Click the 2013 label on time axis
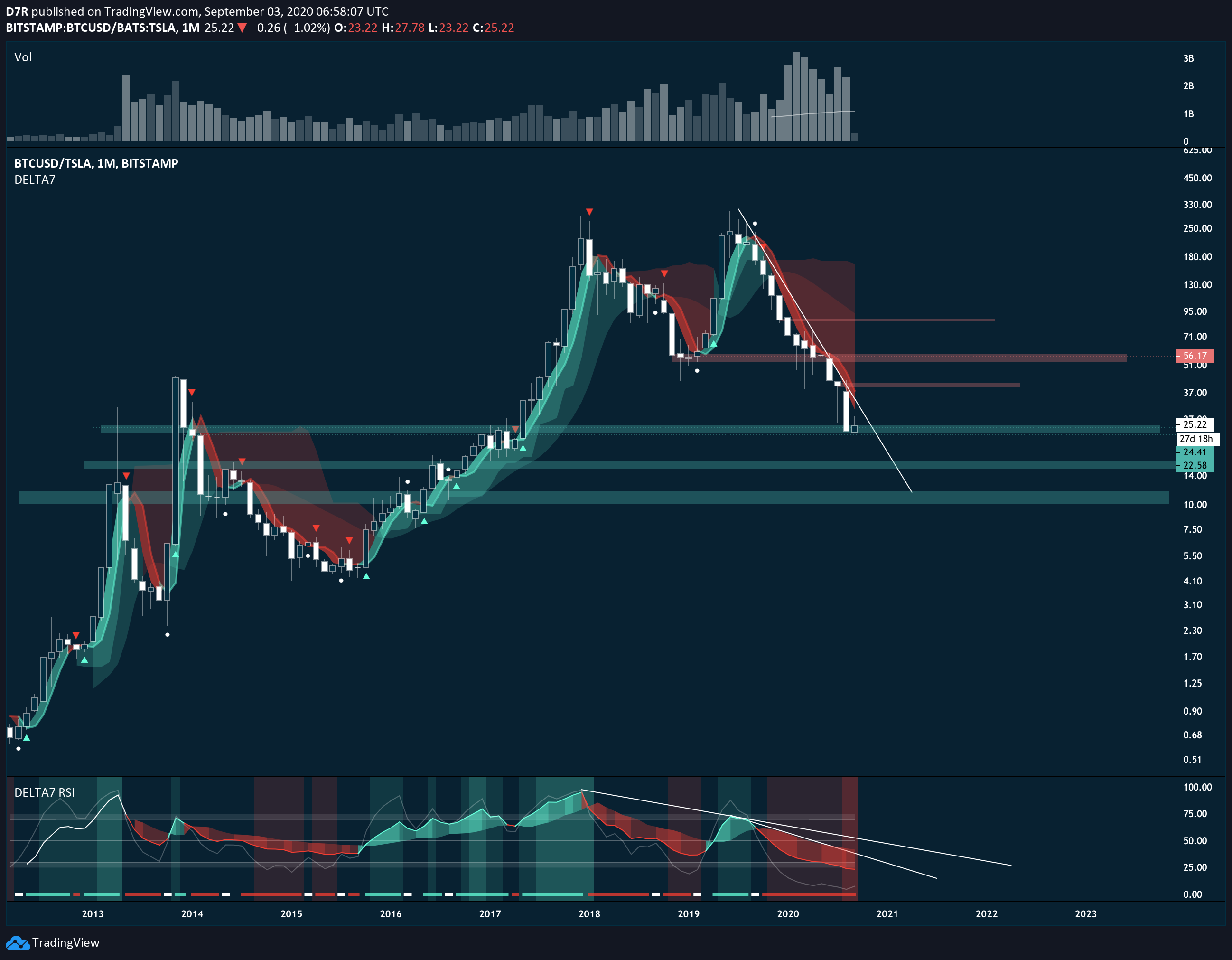Image resolution: width=1232 pixels, height=960 pixels. click(x=93, y=914)
